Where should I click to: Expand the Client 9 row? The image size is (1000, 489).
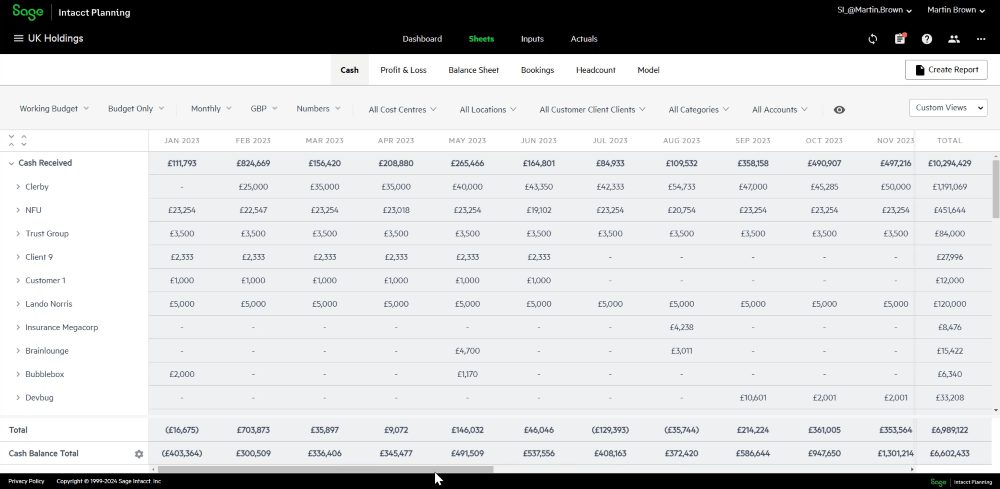click(x=18, y=258)
